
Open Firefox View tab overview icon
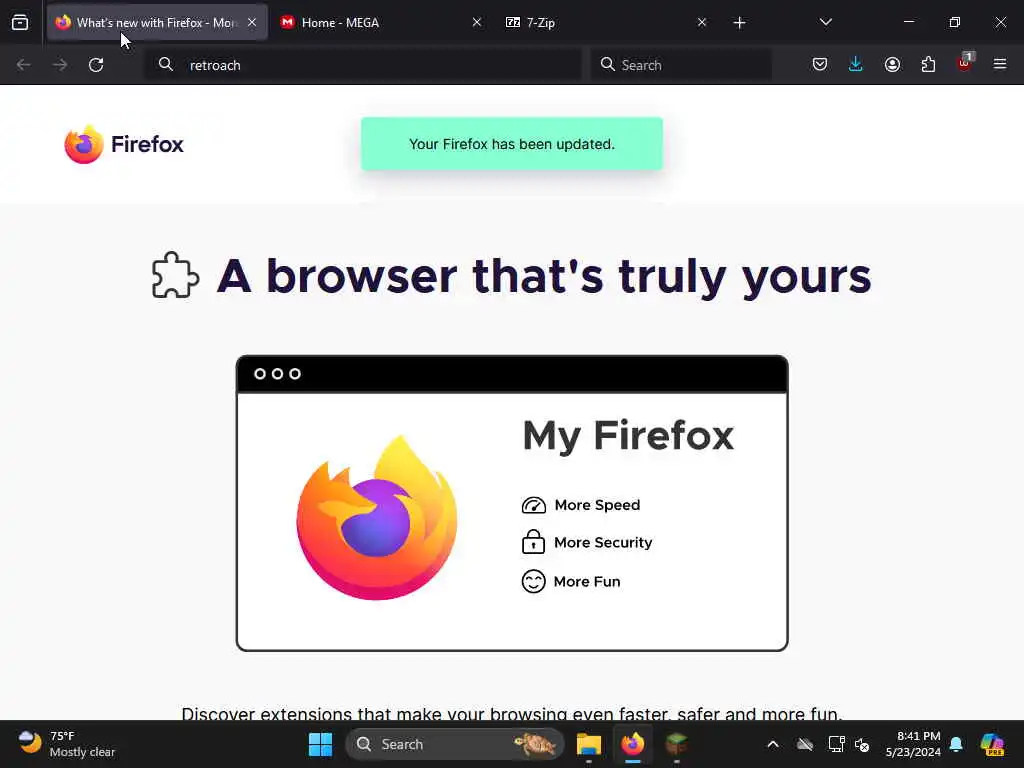(x=20, y=22)
